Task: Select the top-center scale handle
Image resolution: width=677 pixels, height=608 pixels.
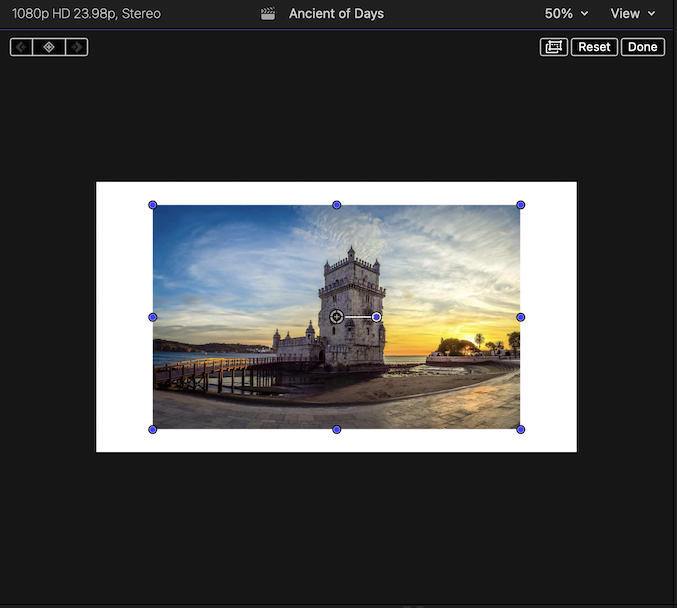Action: (337, 205)
